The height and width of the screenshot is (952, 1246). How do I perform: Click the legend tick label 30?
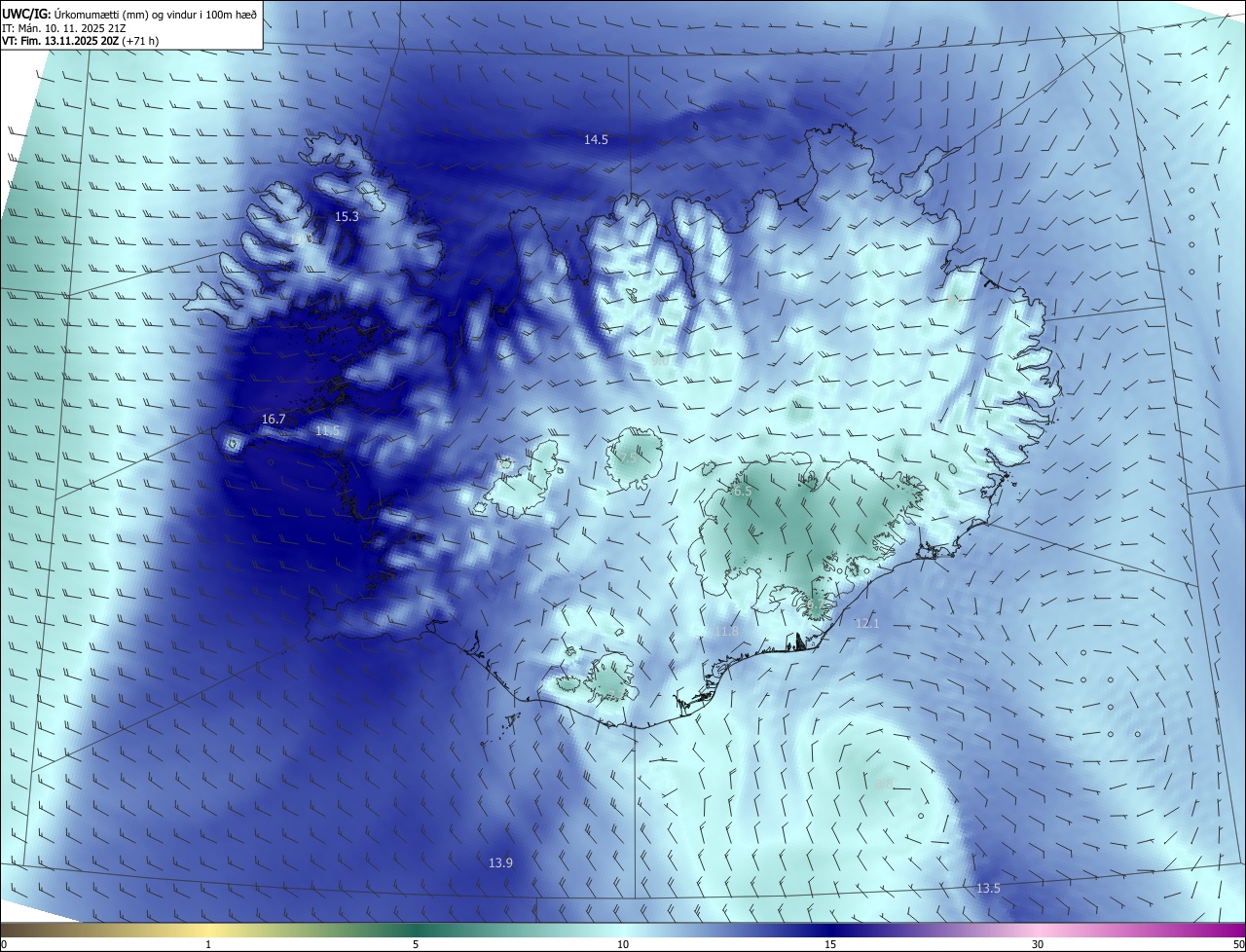1038,944
